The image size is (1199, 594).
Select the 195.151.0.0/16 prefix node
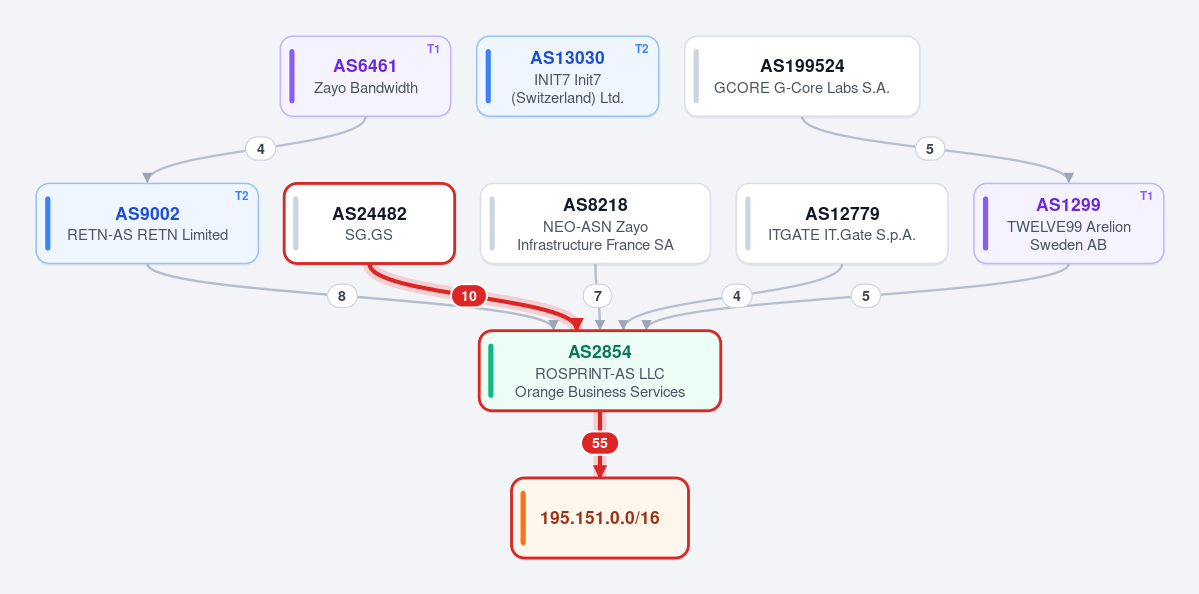pos(600,518)
